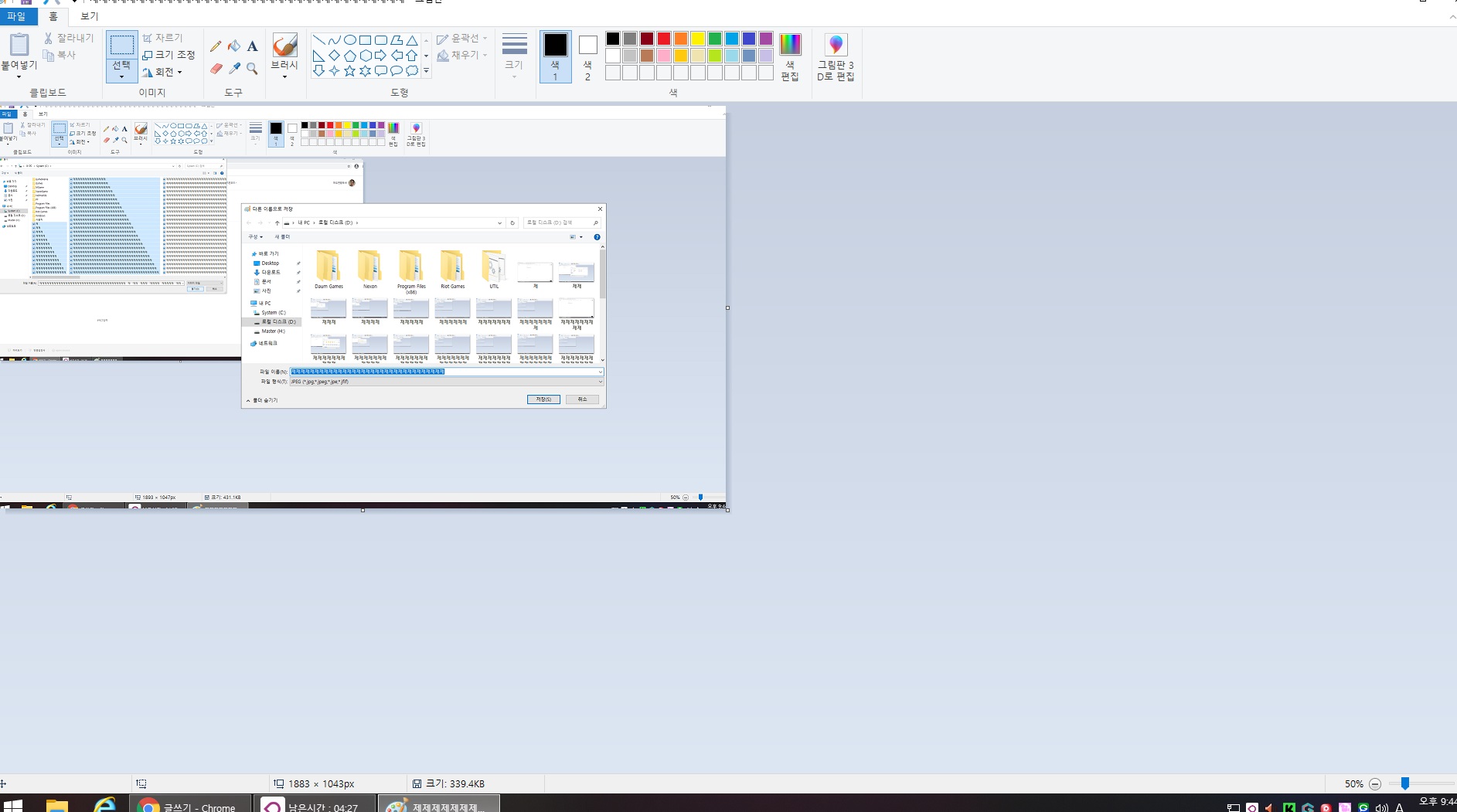
Task: Pick the hexagon shape
Action: point(365,56)
